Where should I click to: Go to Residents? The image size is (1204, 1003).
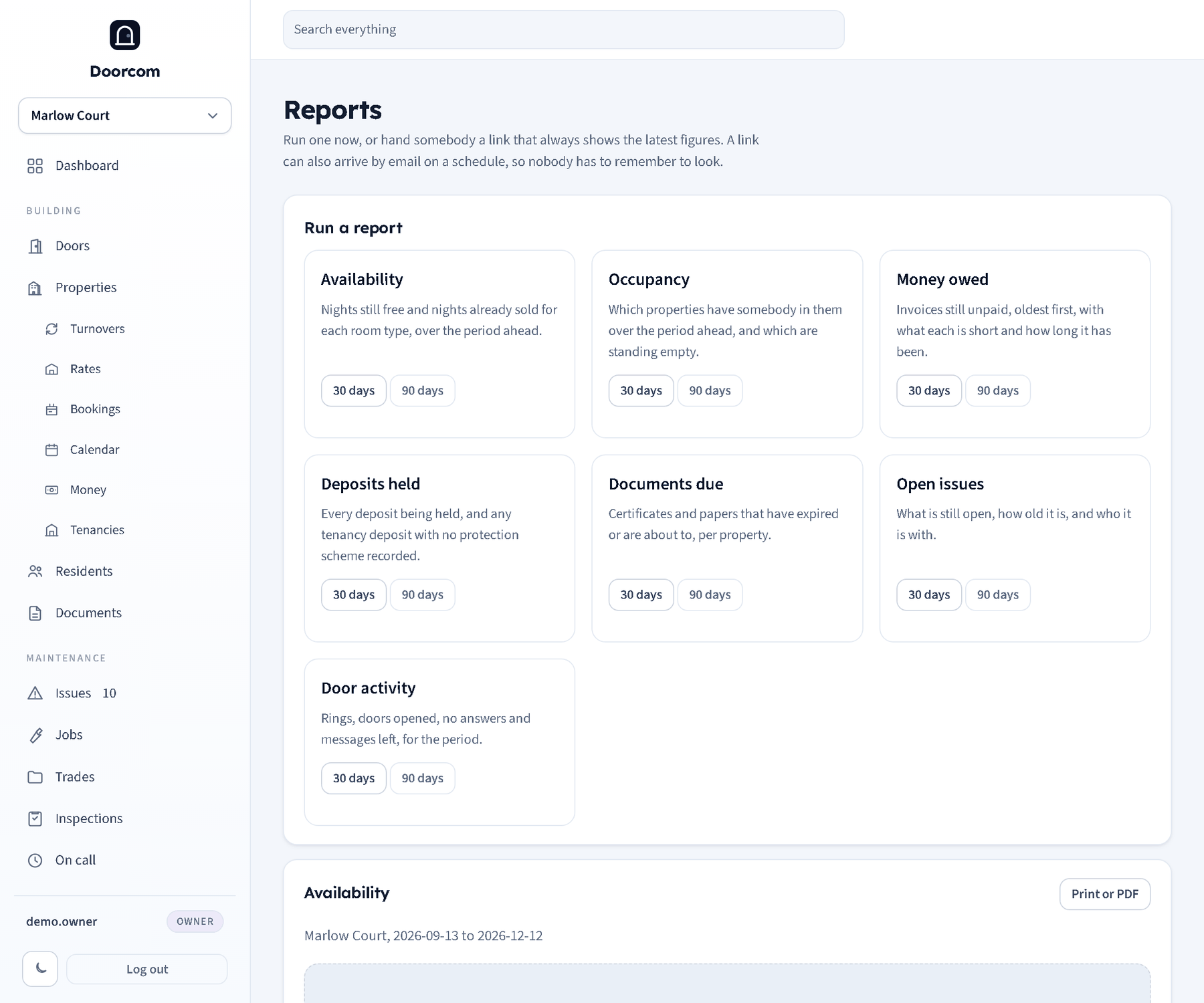coord(124,572)
